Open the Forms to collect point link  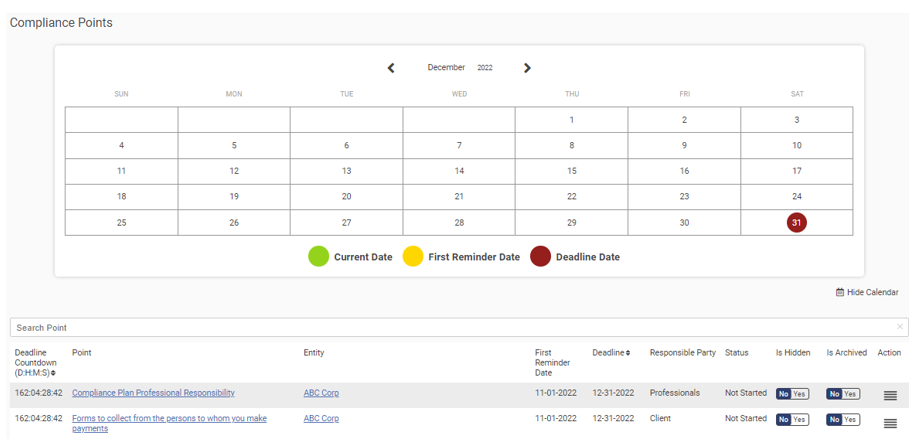coord(169,419)
